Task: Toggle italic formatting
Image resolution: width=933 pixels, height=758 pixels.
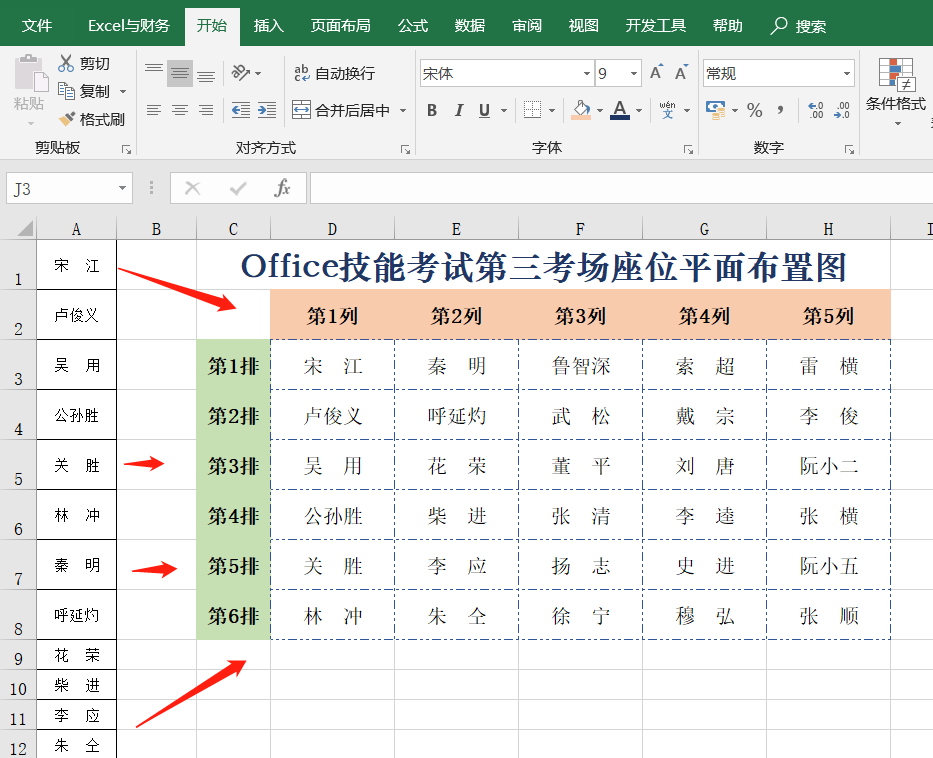Action: point(459,110)
